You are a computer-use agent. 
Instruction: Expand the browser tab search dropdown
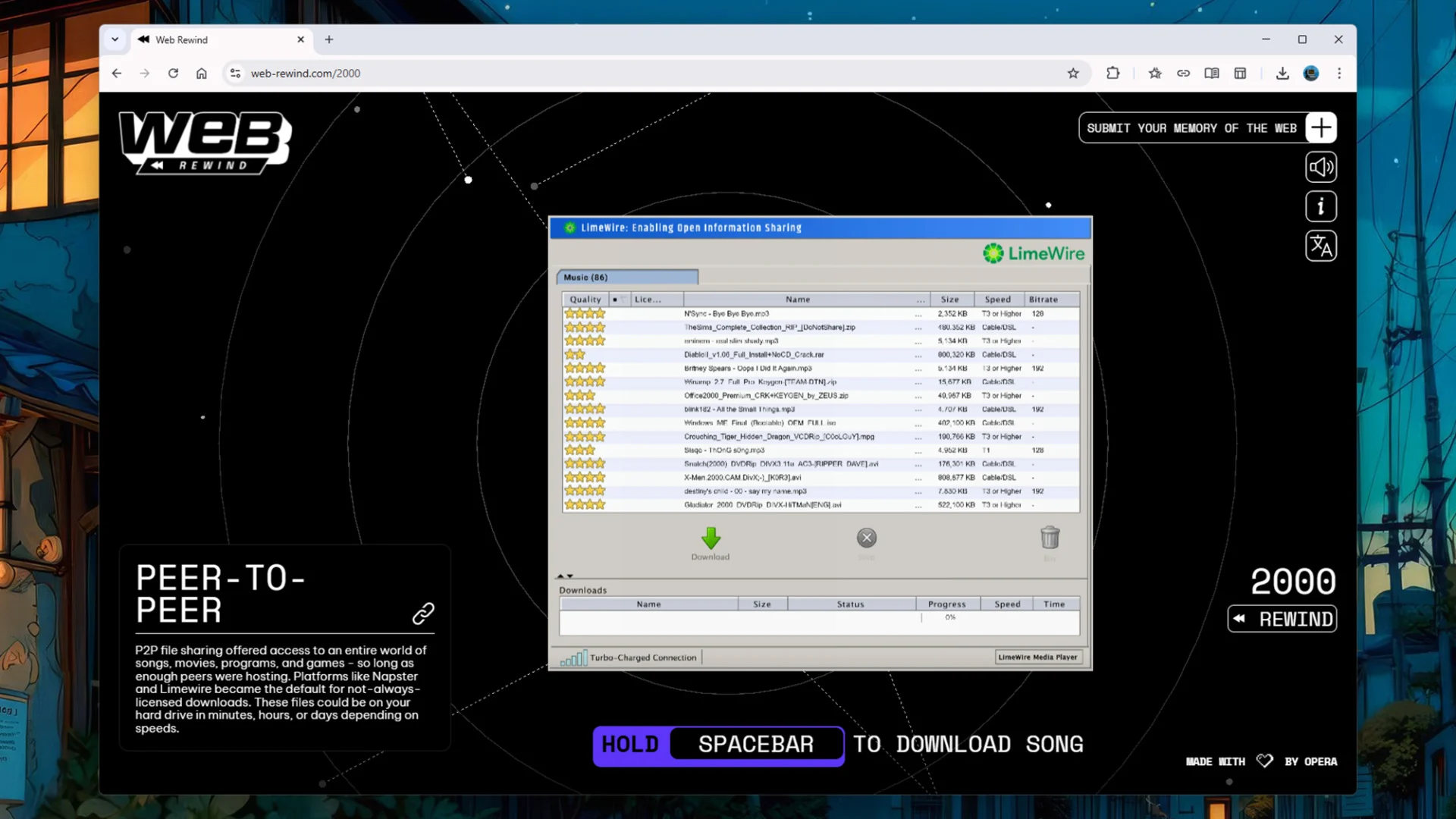[x=115, y=39]
